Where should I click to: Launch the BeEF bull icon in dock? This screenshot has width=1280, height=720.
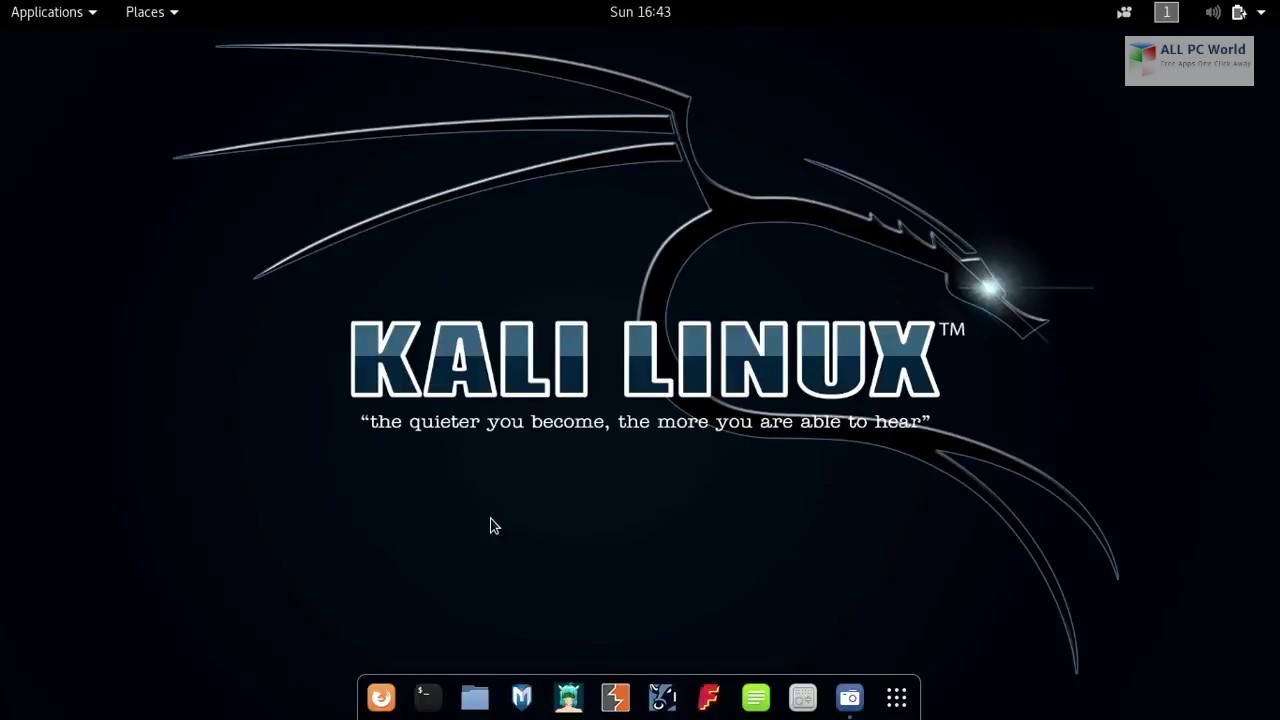[662, 697]
